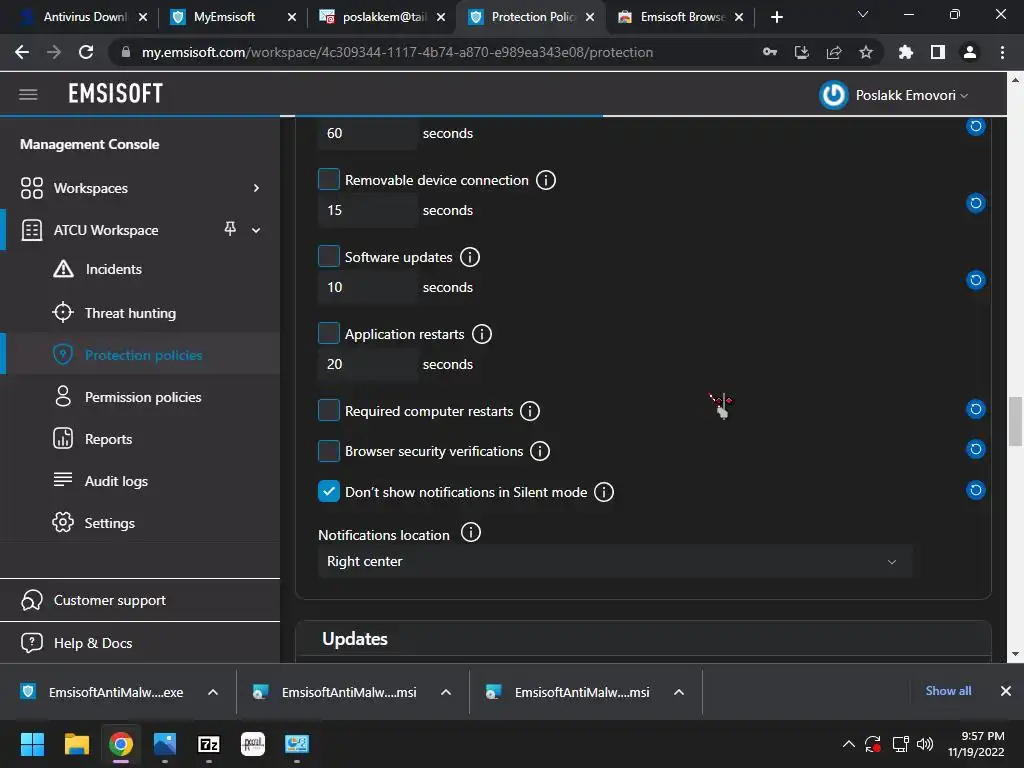Reset the Removable device connection setting
Image resolution: width=1024 pixels, height=768 pixels.
pos(976,203)
